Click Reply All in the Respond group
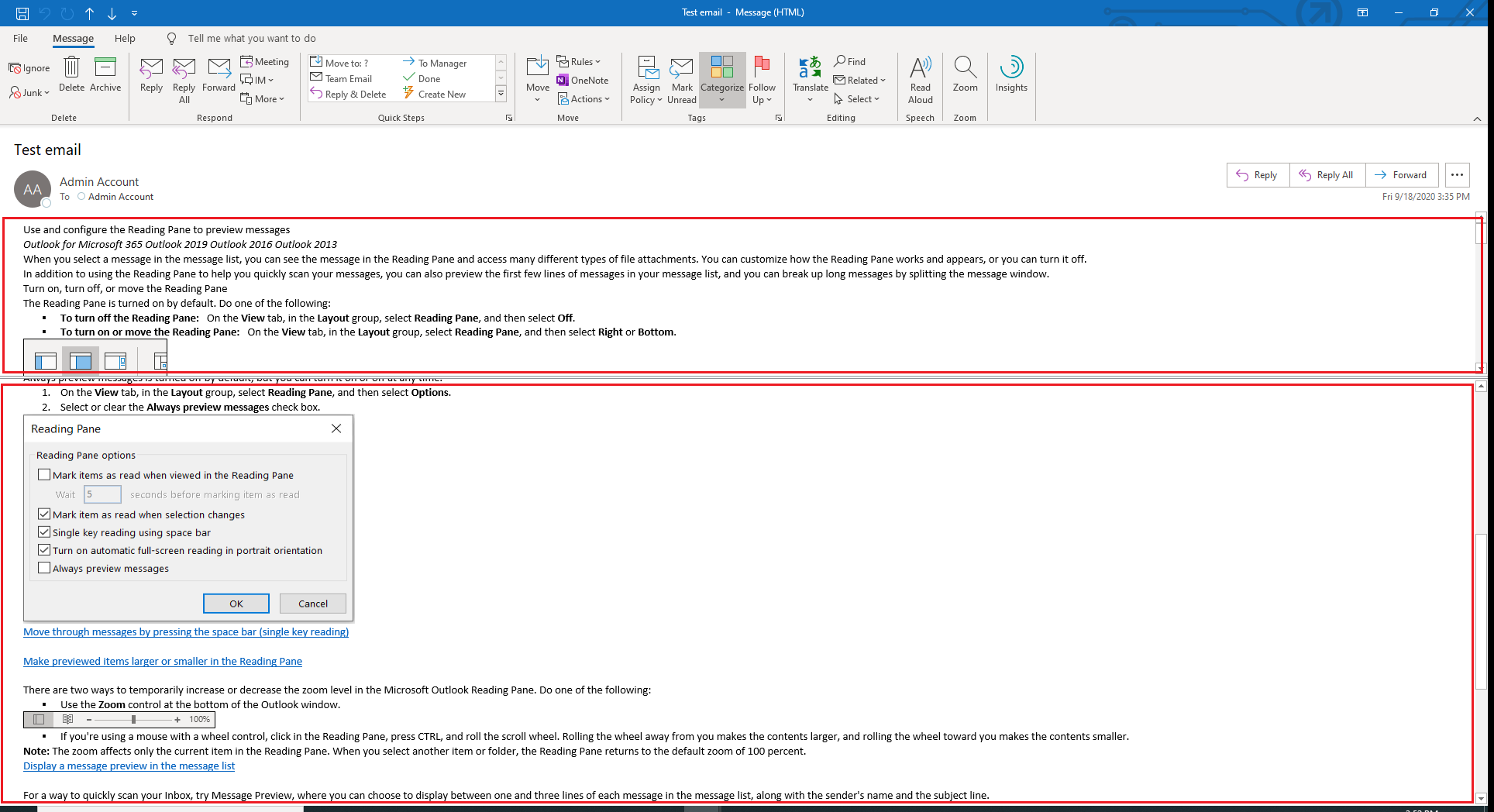 (184, 81)
